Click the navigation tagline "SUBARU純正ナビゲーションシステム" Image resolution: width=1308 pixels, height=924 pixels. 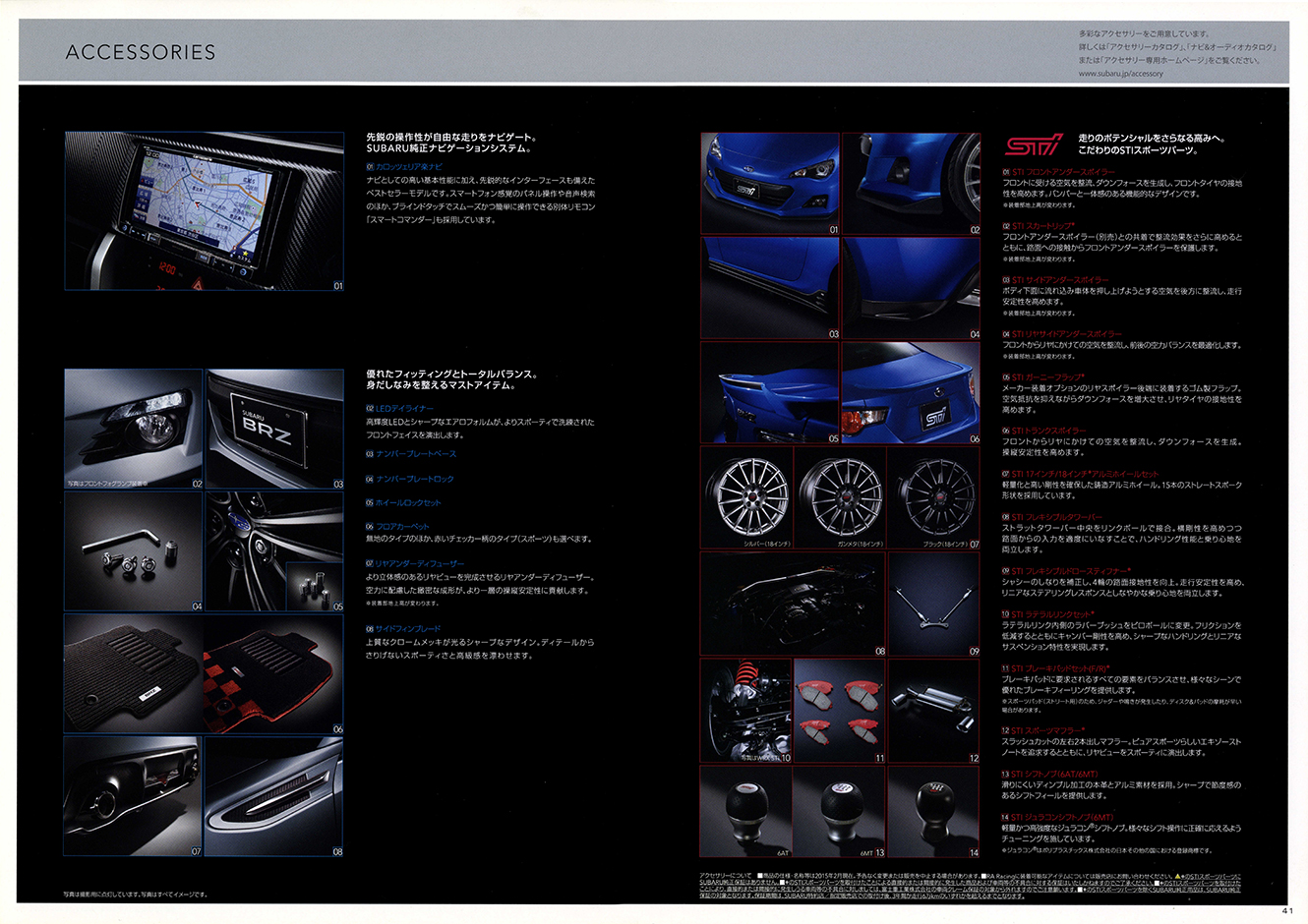pos(448,149)
